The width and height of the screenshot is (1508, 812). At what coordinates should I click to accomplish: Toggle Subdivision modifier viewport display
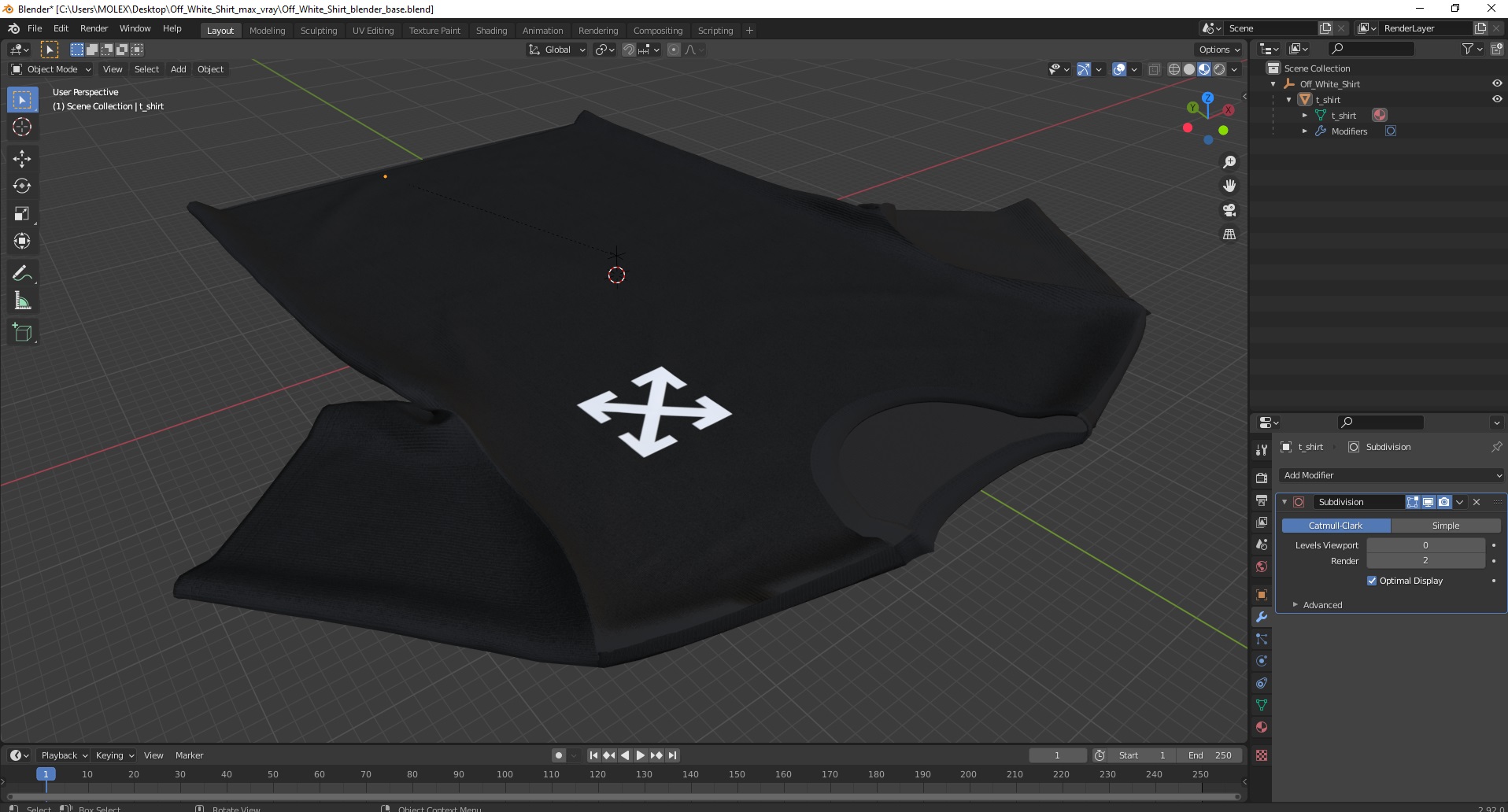1429,502
